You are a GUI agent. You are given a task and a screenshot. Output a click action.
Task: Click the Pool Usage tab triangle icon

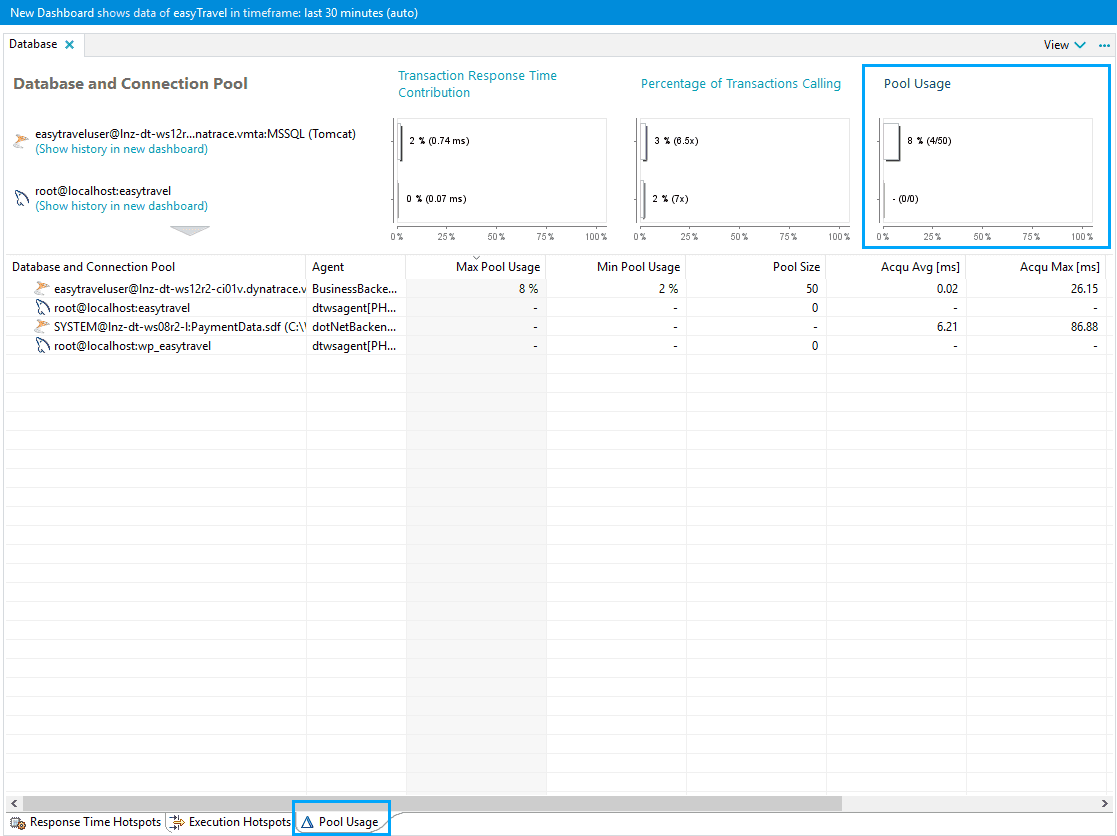(x=307, y=822)
